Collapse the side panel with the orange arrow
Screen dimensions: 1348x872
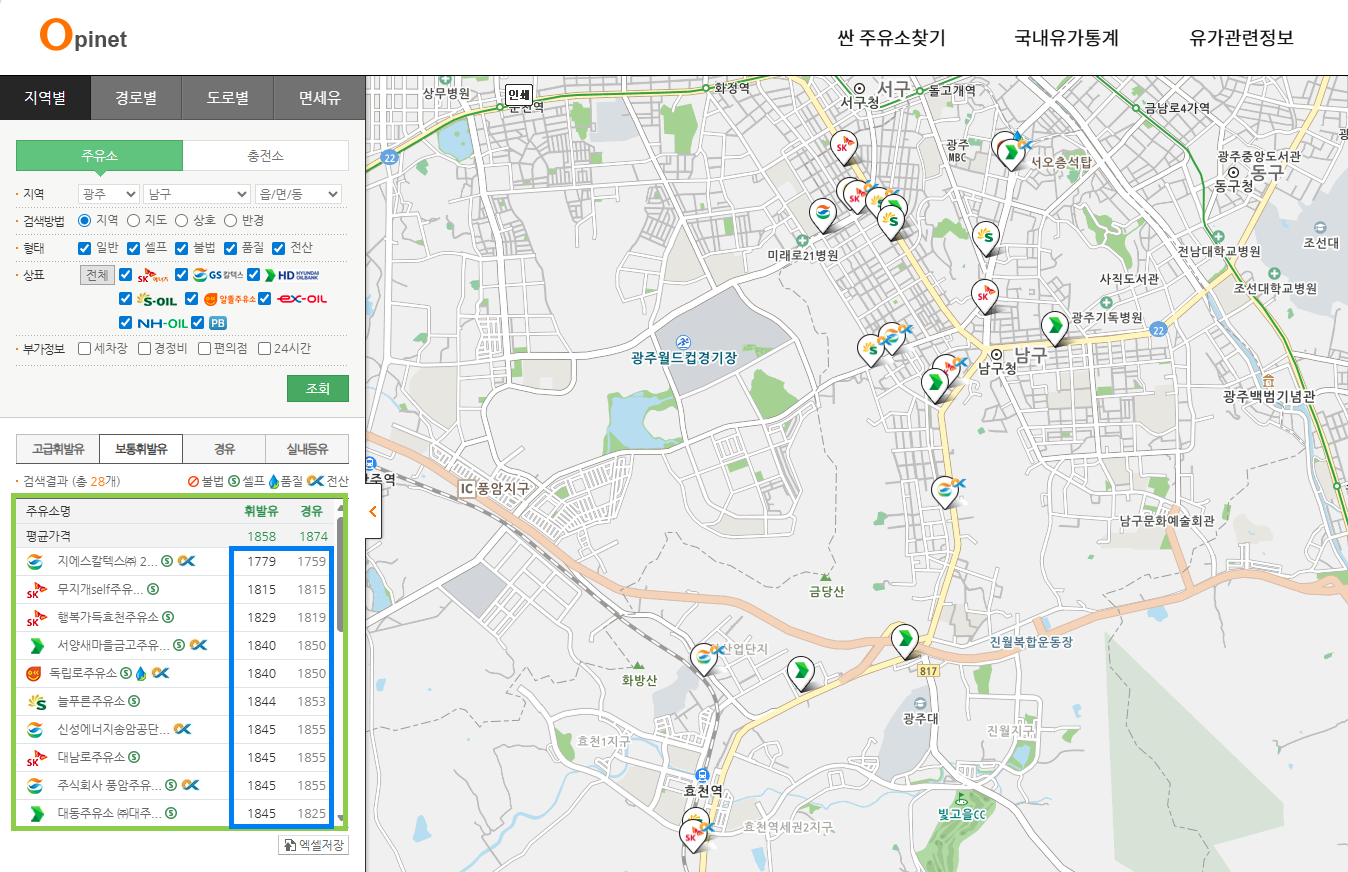372,511
